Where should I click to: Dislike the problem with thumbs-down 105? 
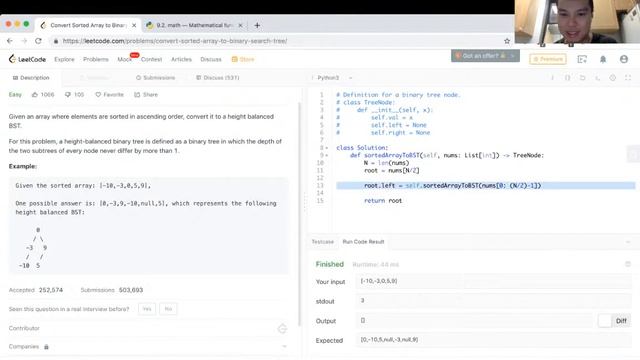74,95
